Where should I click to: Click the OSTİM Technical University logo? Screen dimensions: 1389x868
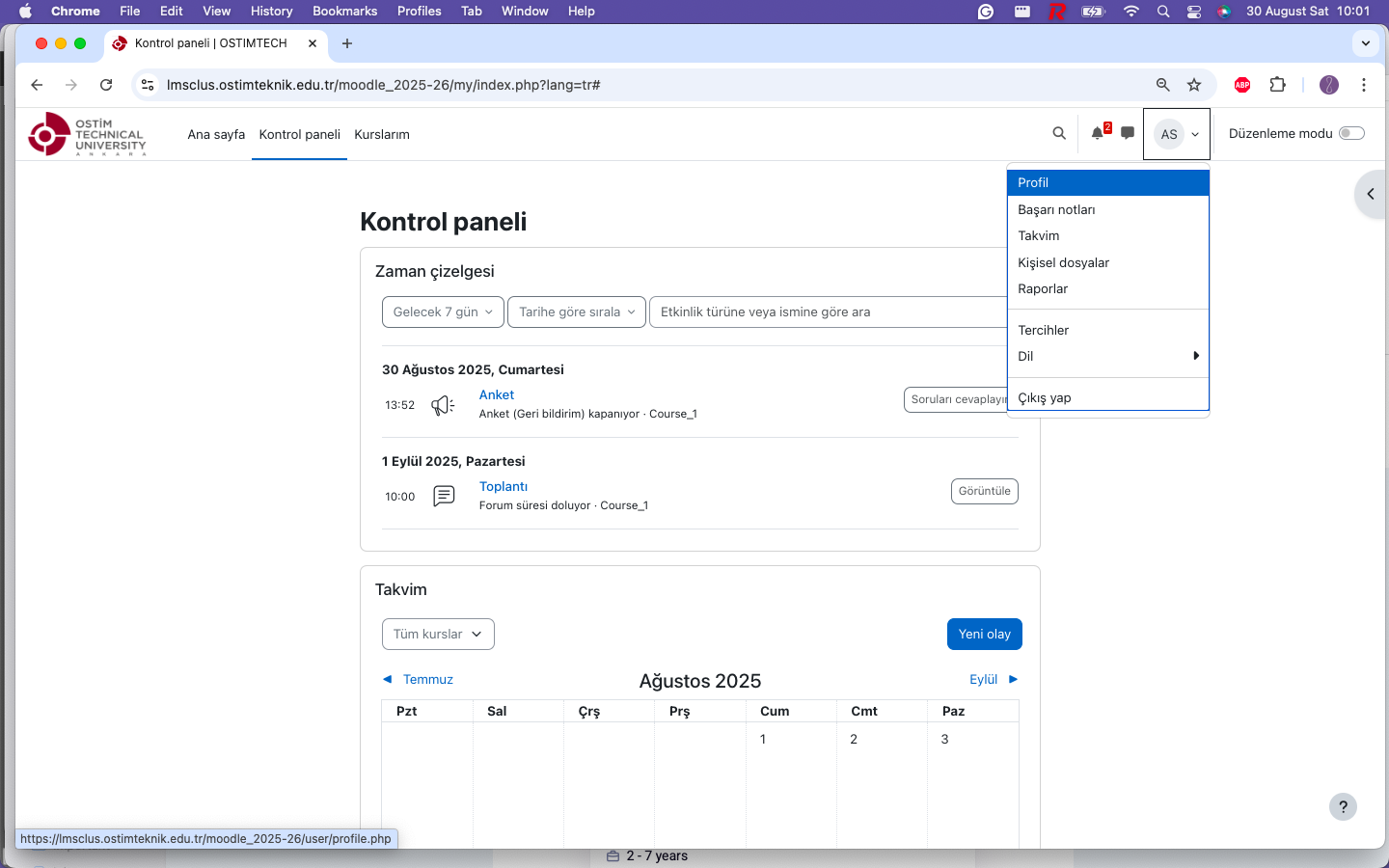click(88, 135)
